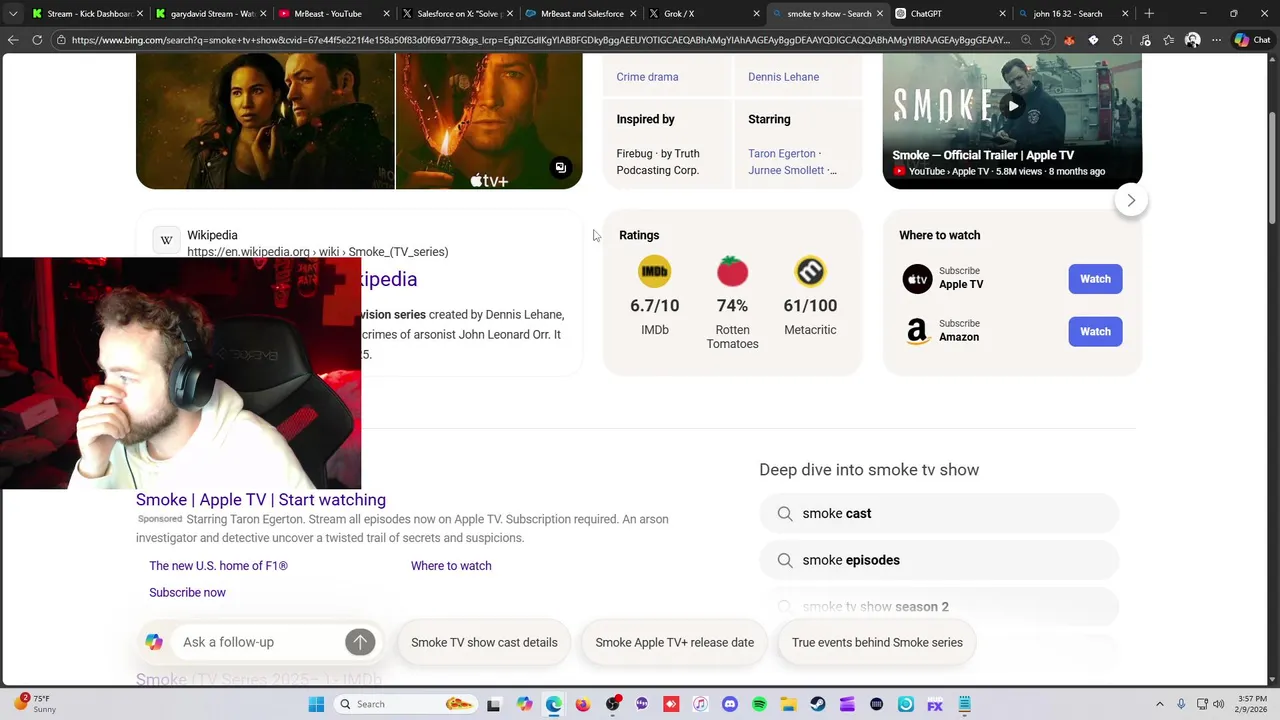The image size is (1280, 720).
Task: Click the Crime drama genre text
Action: pos(647,77)
